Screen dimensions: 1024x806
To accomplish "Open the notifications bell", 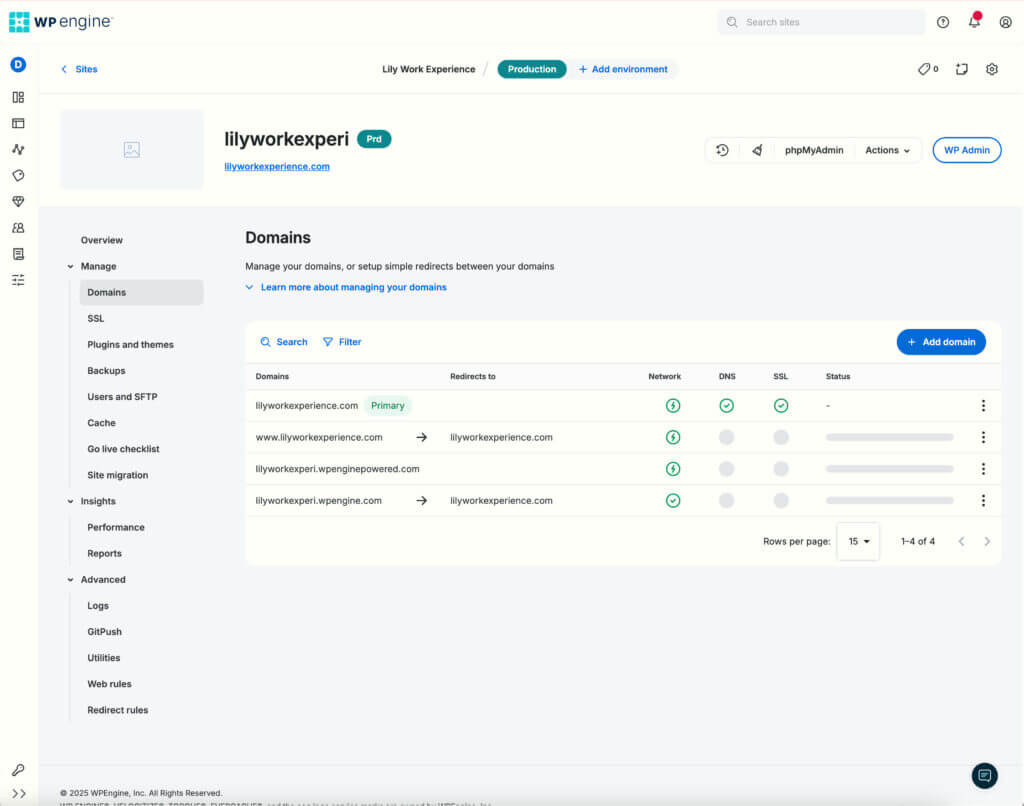I will tap(974, 21).
